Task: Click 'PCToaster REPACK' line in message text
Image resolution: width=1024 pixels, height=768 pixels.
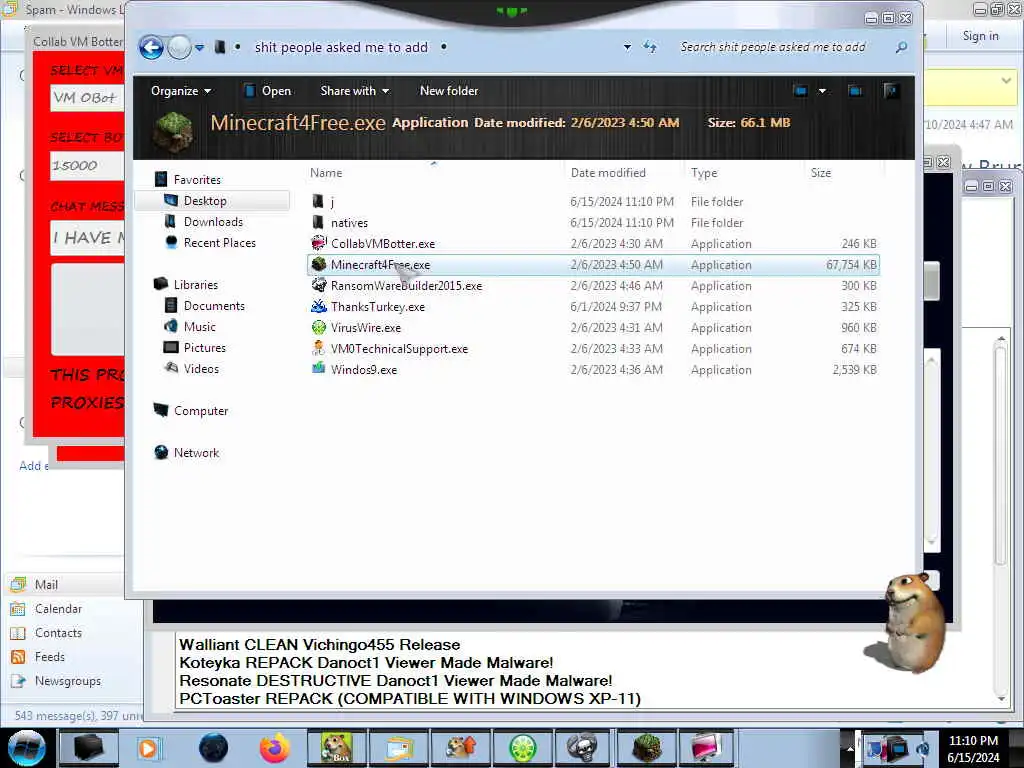Action: (410, 699)
